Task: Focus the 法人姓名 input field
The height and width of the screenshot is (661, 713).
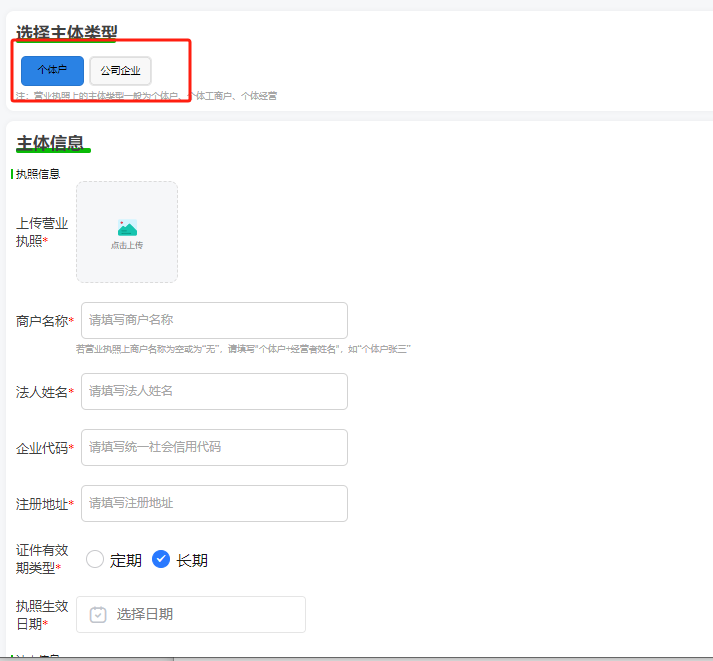Action: (214, 391)
